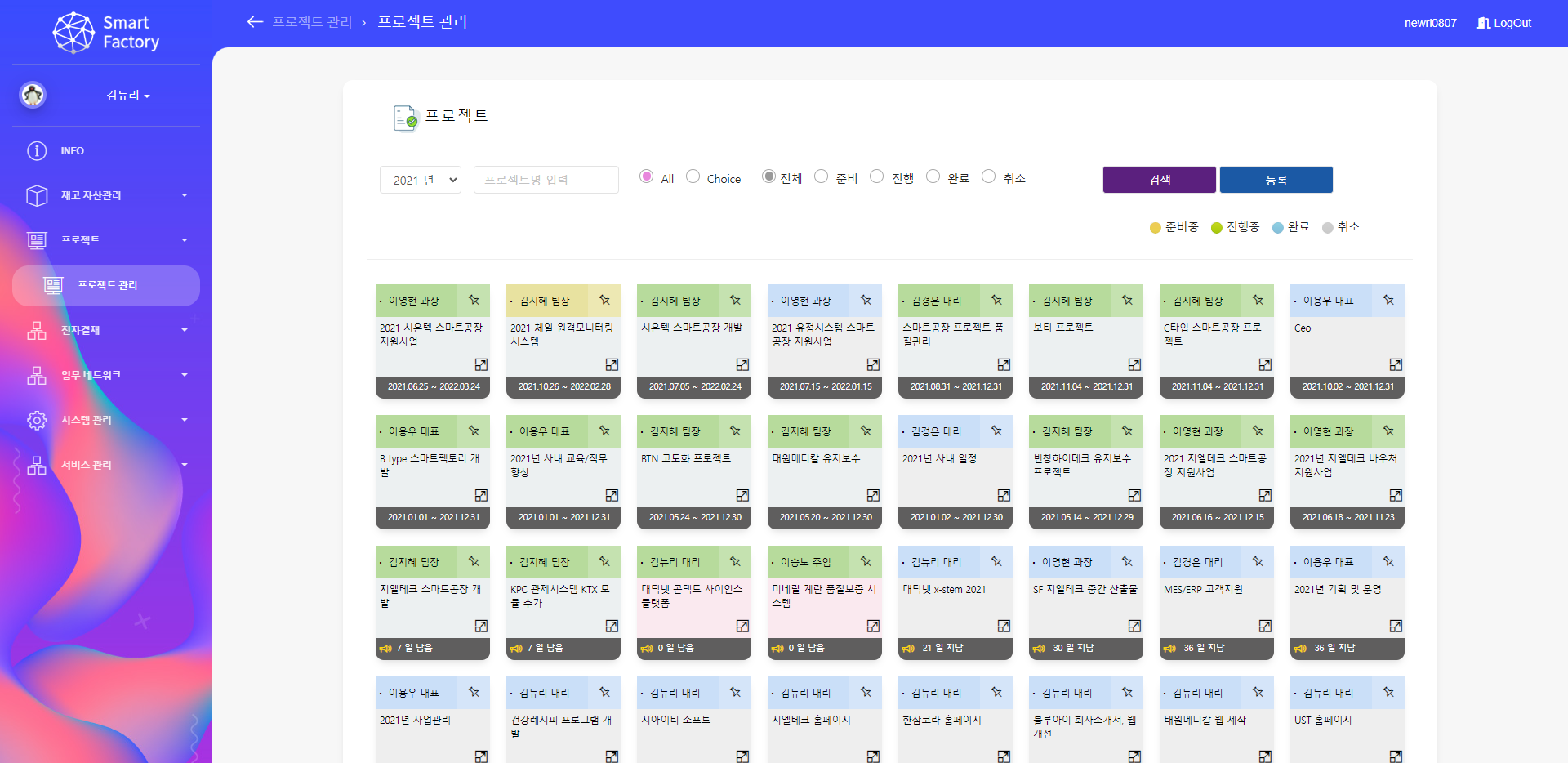Click the back arrow in the header
The width and height of the screenshot is (1568, 763).
[255, 22]
